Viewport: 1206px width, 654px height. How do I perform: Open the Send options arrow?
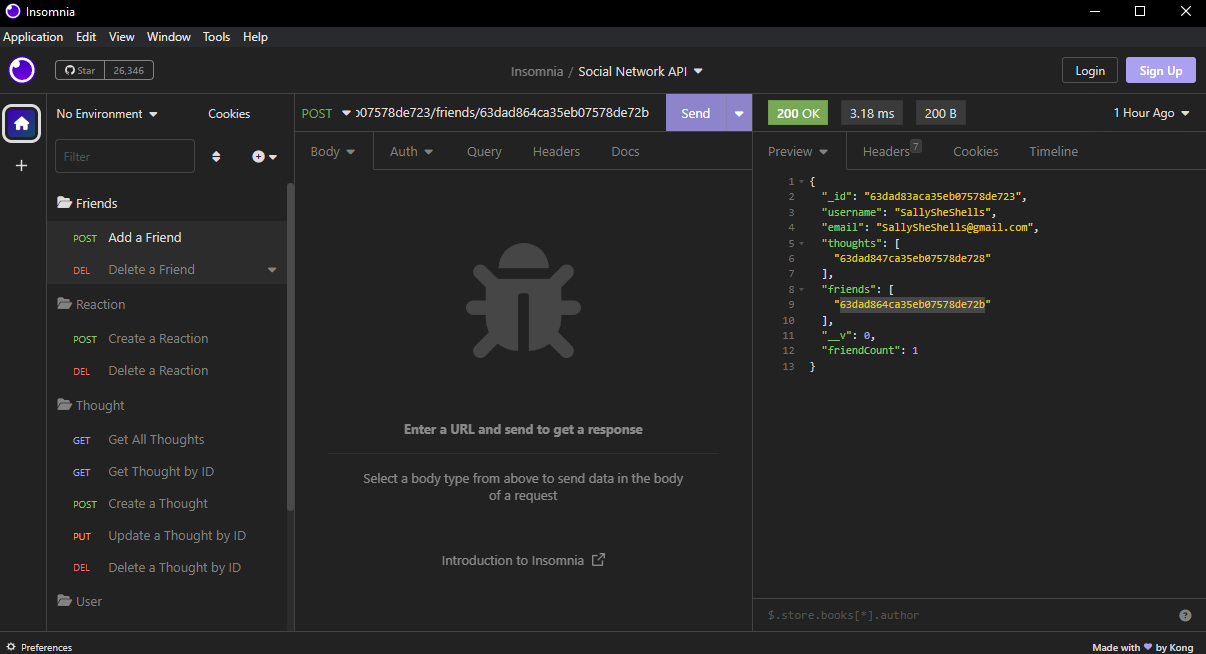(739, 113)
